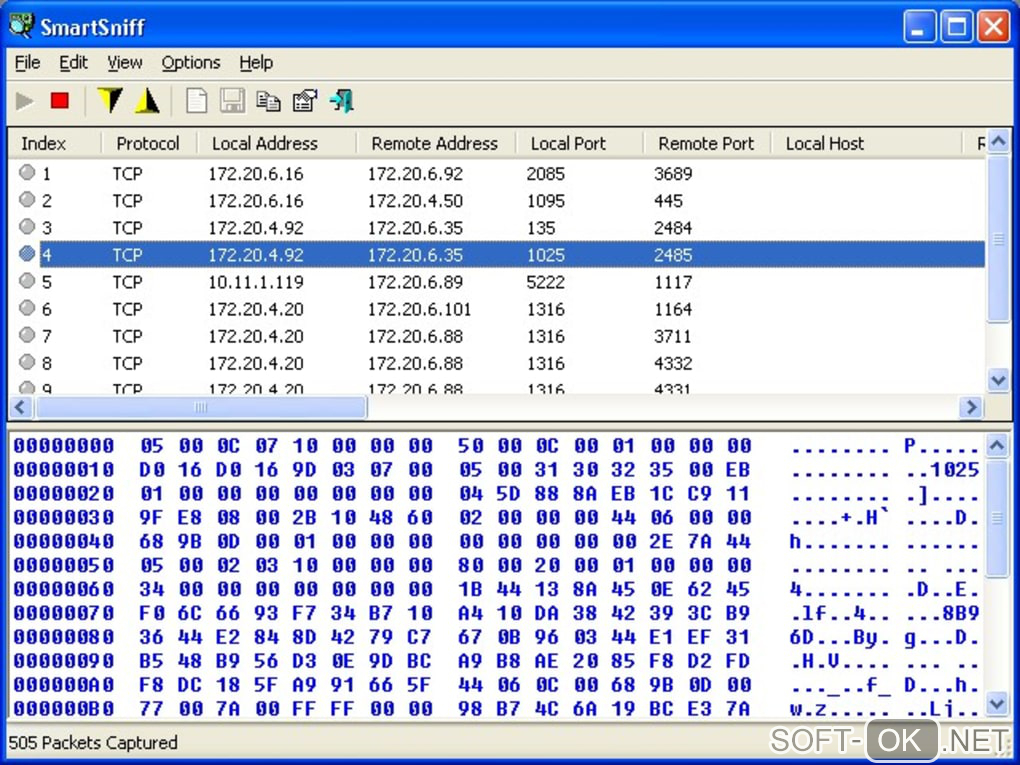
Task: Click remote port 3711 in row 7
Action: click(x=673, y=336)
